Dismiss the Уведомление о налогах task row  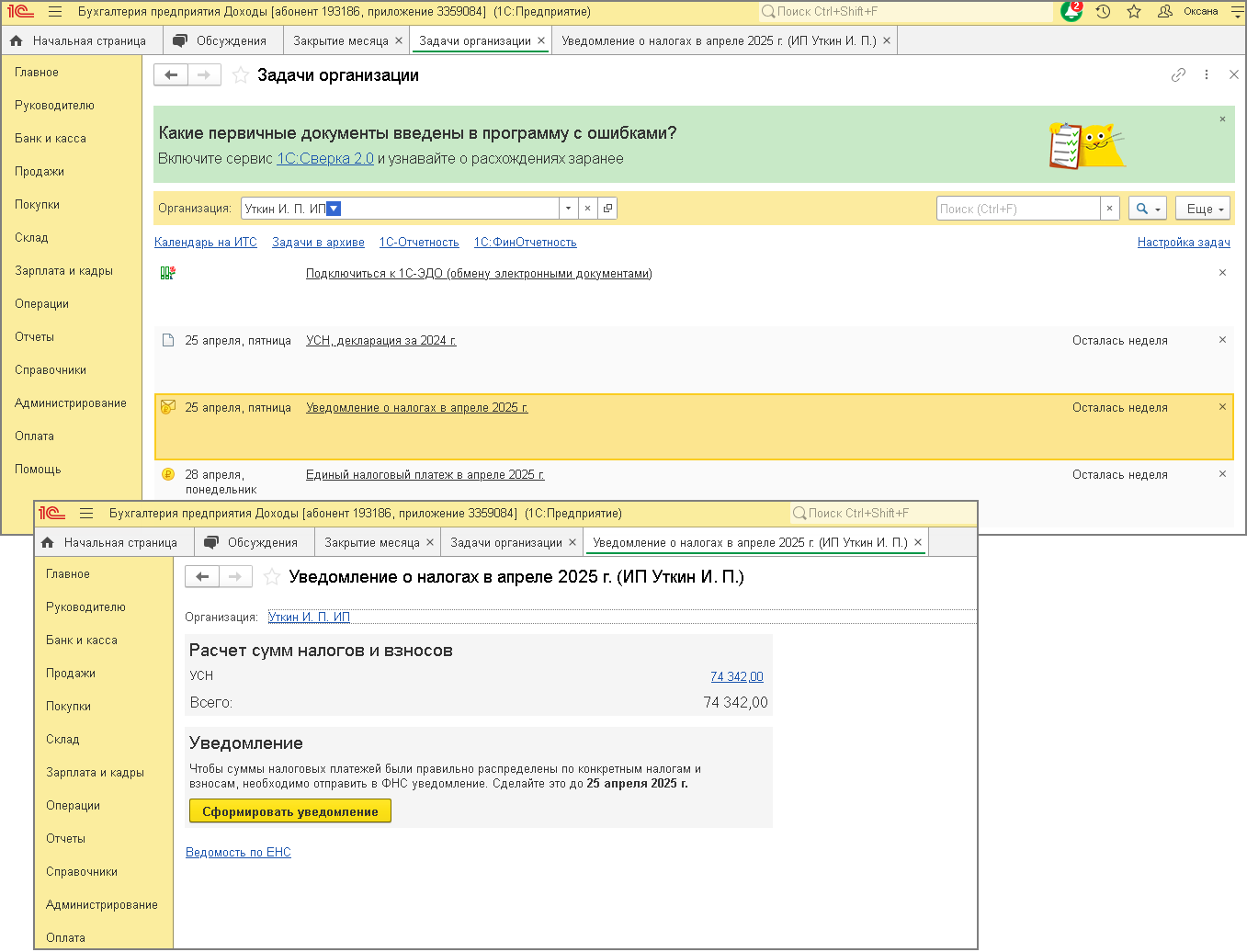1222,407
